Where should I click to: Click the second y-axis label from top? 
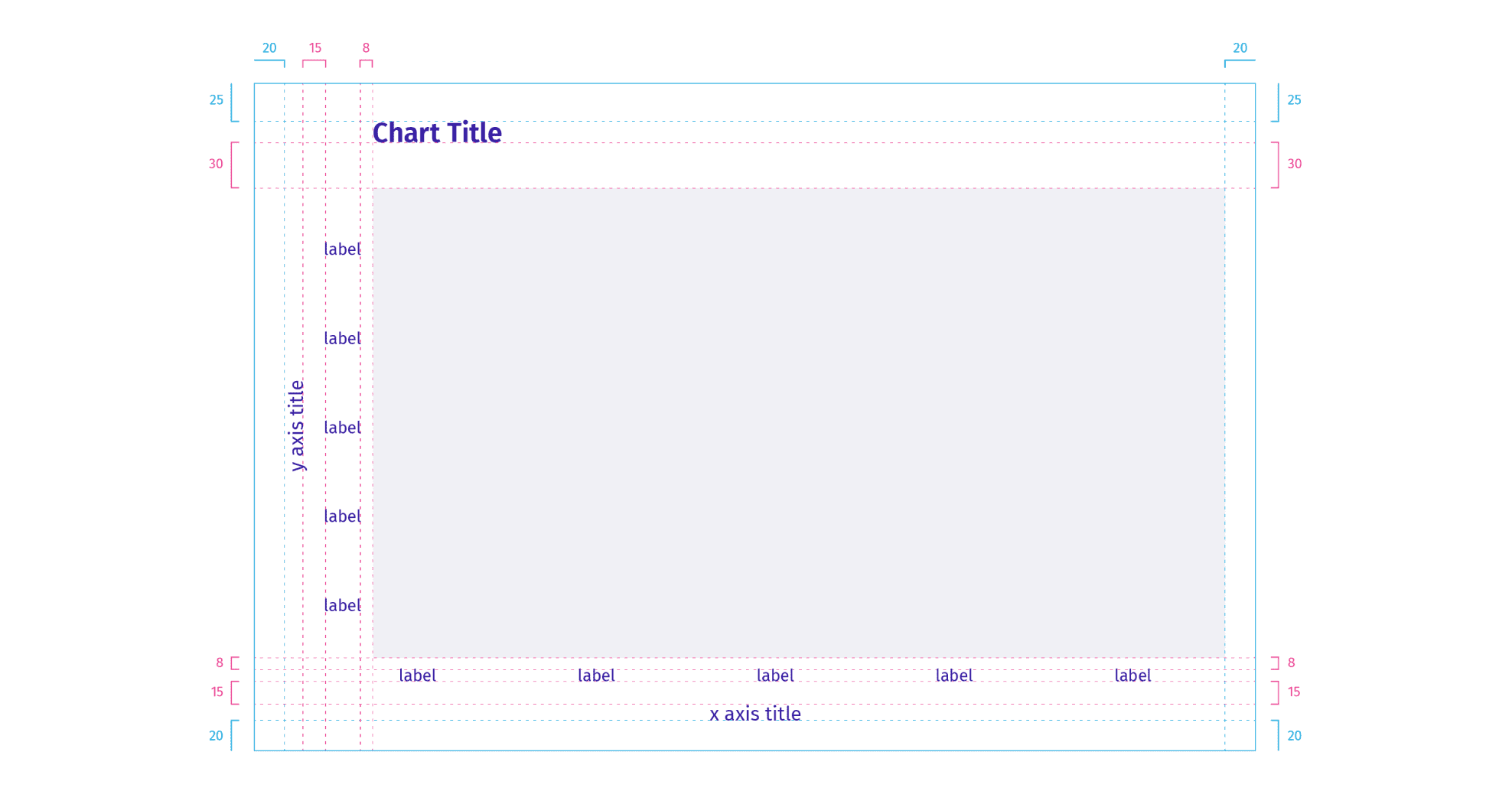click(x=342, y=338)
